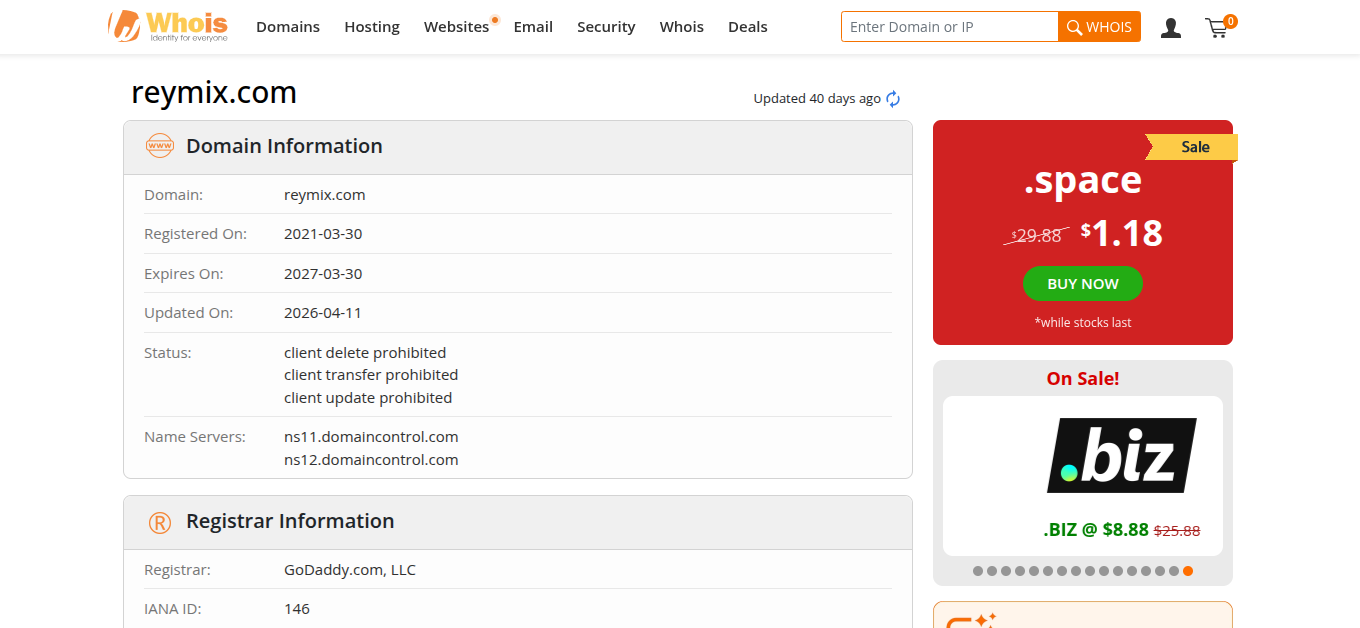This screenshot has height=628, width=1360.
Task: Open the Deals menu
Action: tap(748, 27)
